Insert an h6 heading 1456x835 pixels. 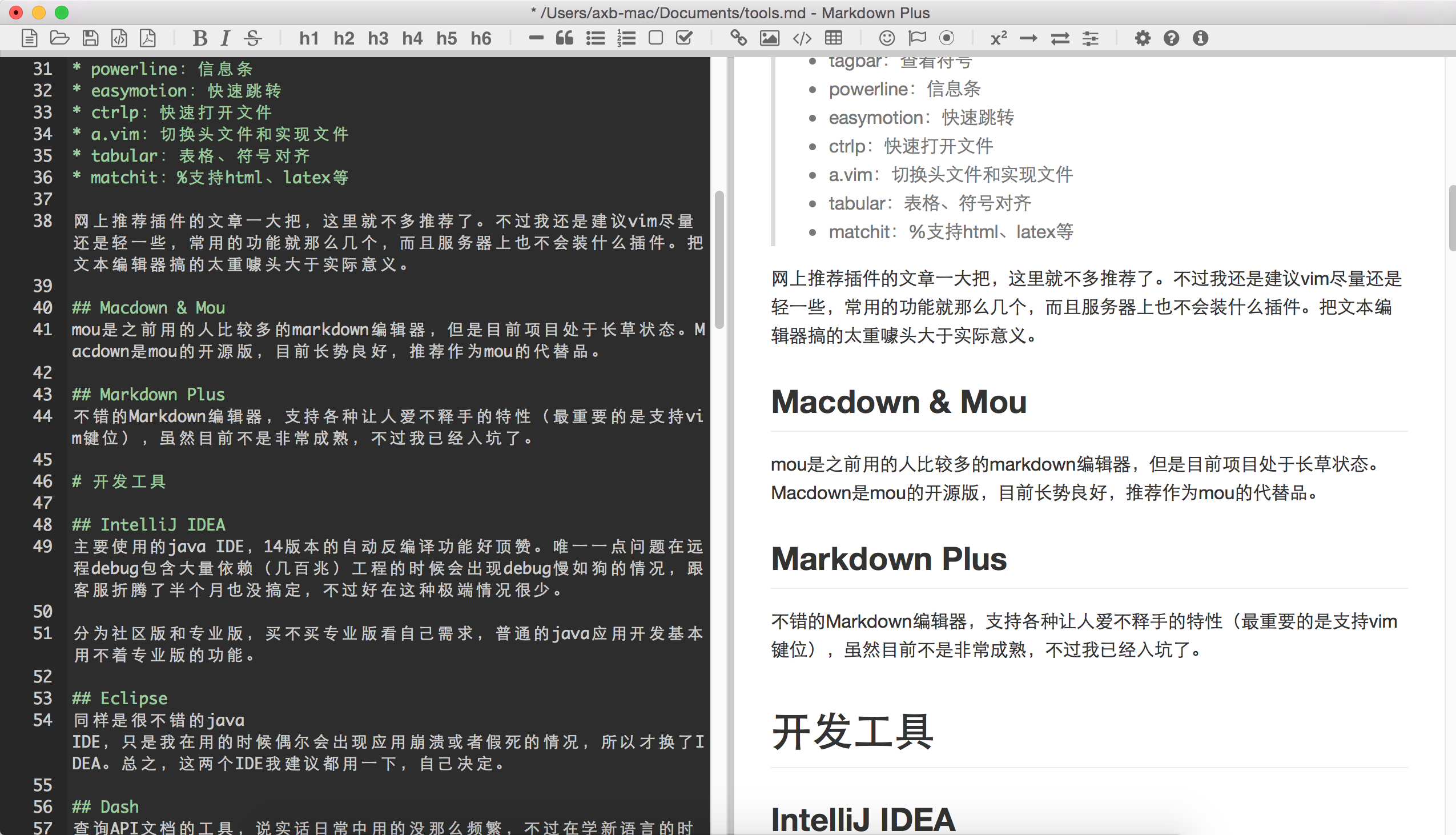click(481, 38)
